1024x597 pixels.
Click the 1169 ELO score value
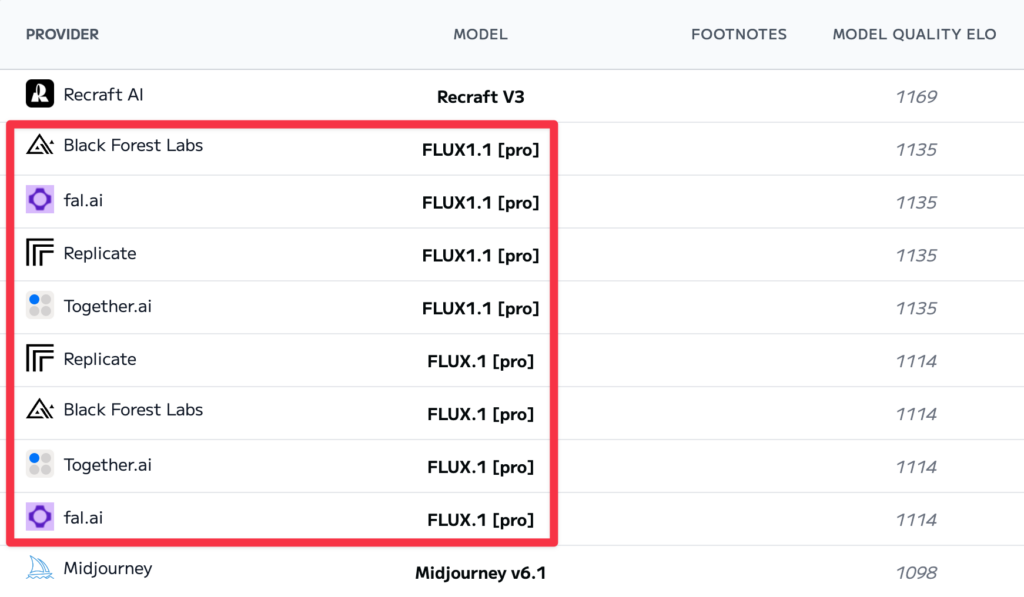(x=916, y=97)
